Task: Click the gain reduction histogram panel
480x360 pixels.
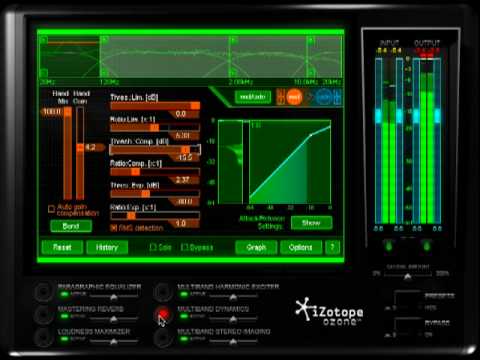Action: (231, 162)
